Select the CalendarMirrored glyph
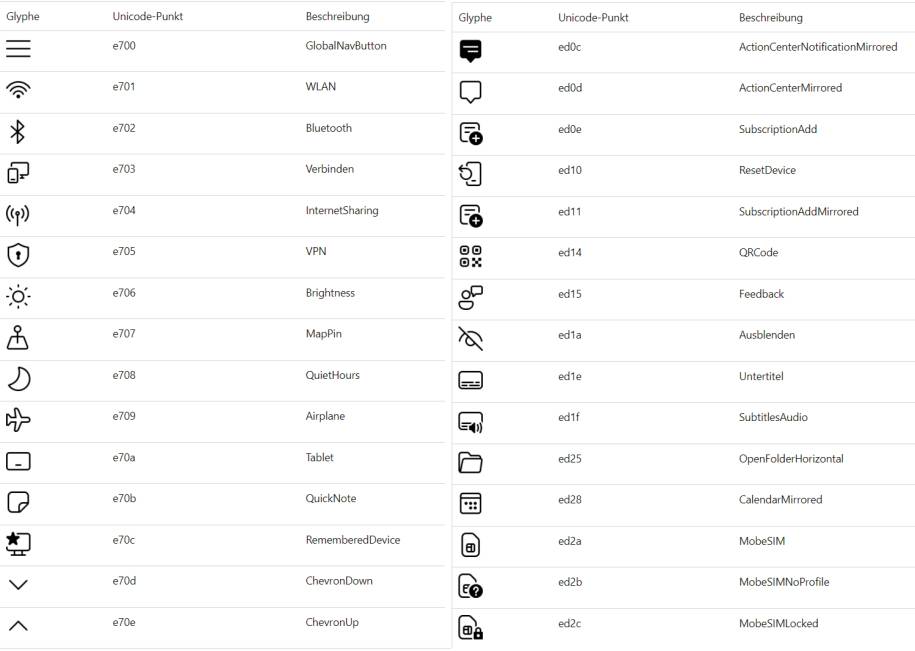This screenshot has height=651, width=915. pos(470,503)
